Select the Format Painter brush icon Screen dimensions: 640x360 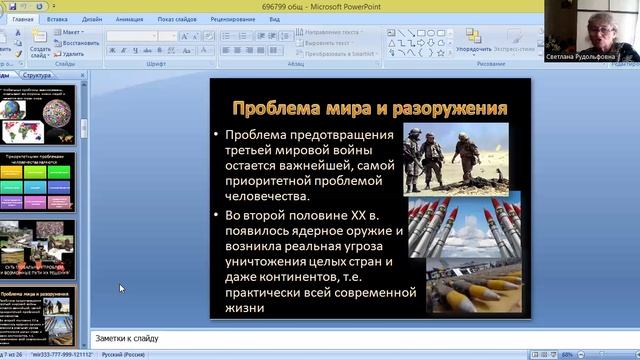18,53
